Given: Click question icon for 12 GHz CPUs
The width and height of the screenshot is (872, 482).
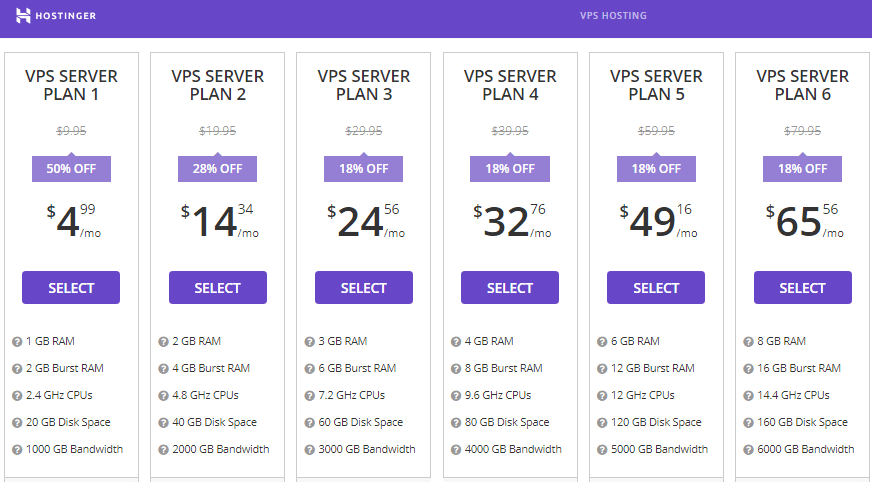Looking at the screenshot, I should (x=602, y=396).
